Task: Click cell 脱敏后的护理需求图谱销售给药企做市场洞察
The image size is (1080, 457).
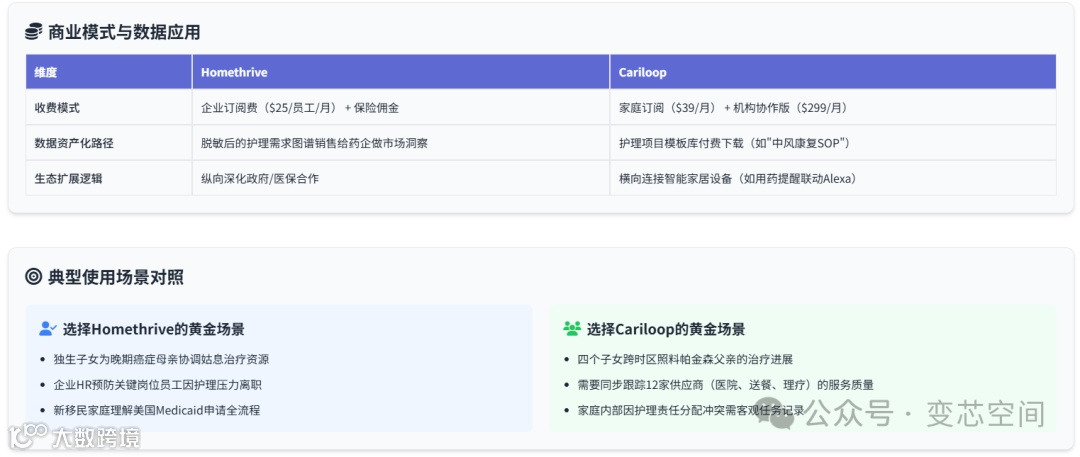Action: [401, 143]
